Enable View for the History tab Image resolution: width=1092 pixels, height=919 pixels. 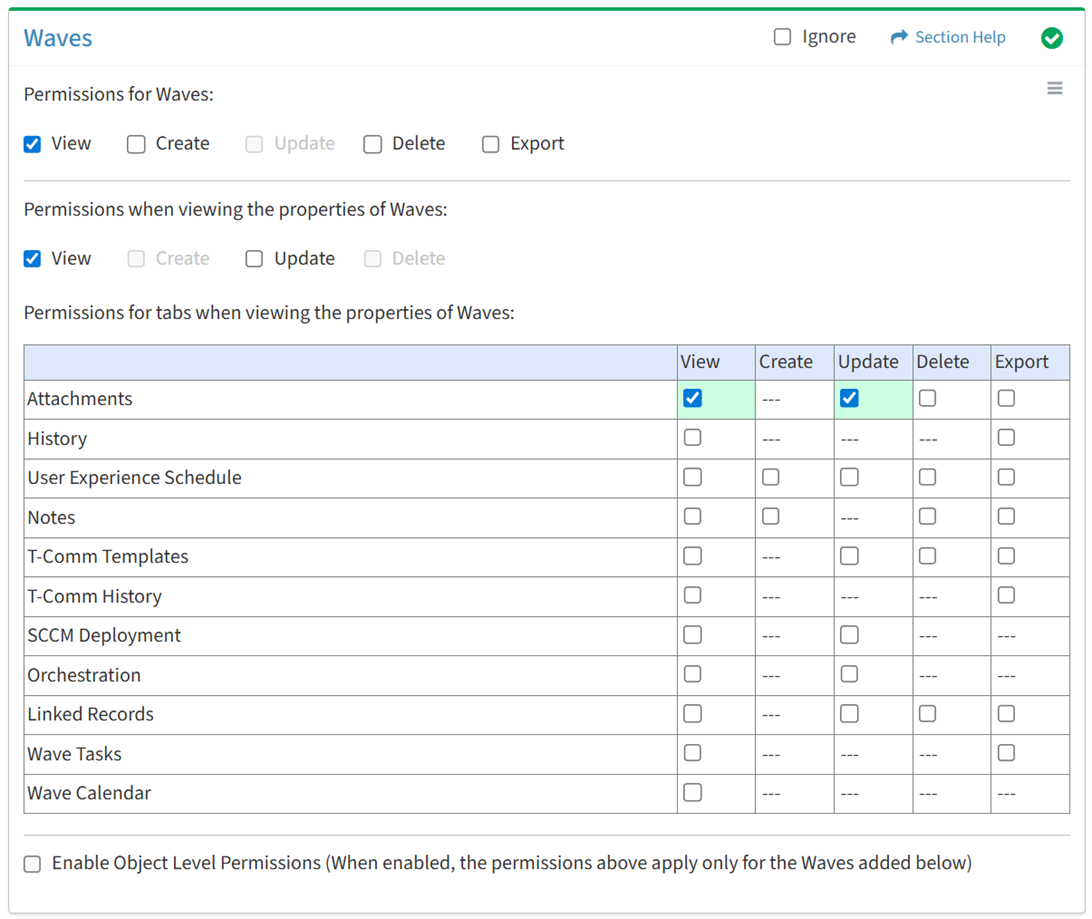[x=692, y=438]
